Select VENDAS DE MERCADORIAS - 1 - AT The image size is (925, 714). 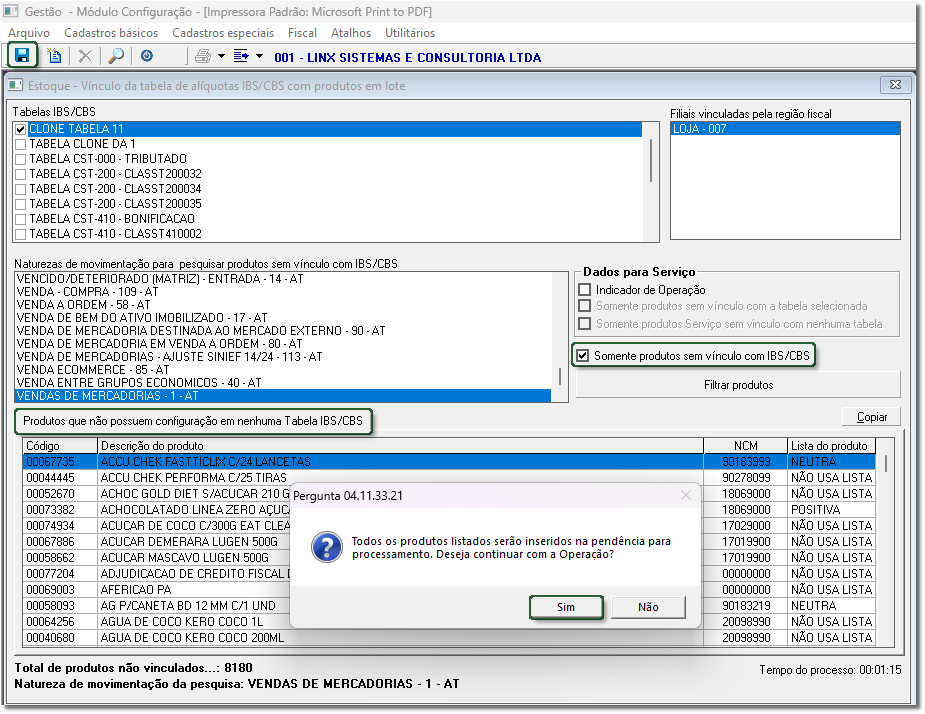tap(283, 395)
